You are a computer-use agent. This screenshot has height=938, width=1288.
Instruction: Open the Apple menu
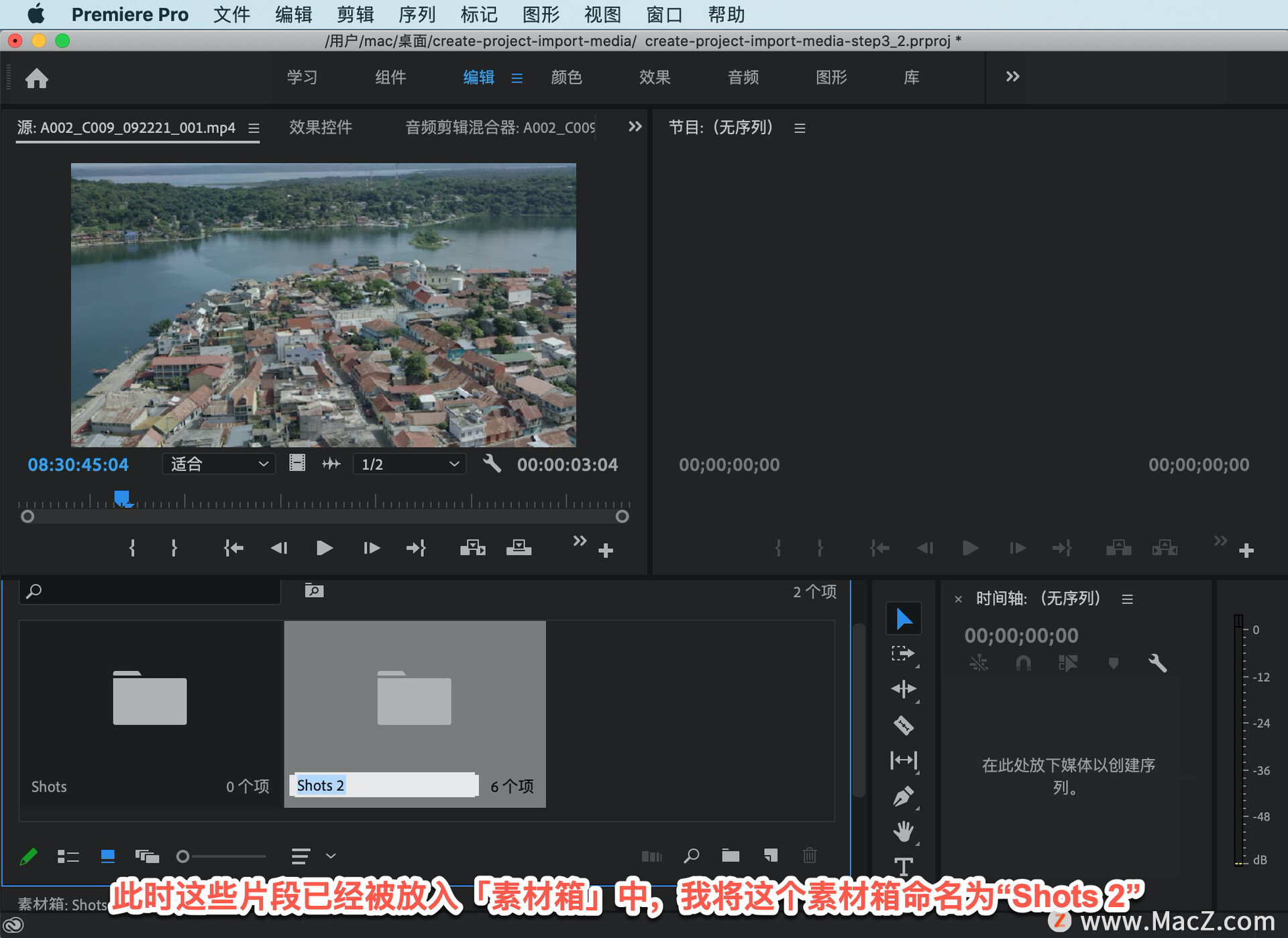(x=36, y=13)
